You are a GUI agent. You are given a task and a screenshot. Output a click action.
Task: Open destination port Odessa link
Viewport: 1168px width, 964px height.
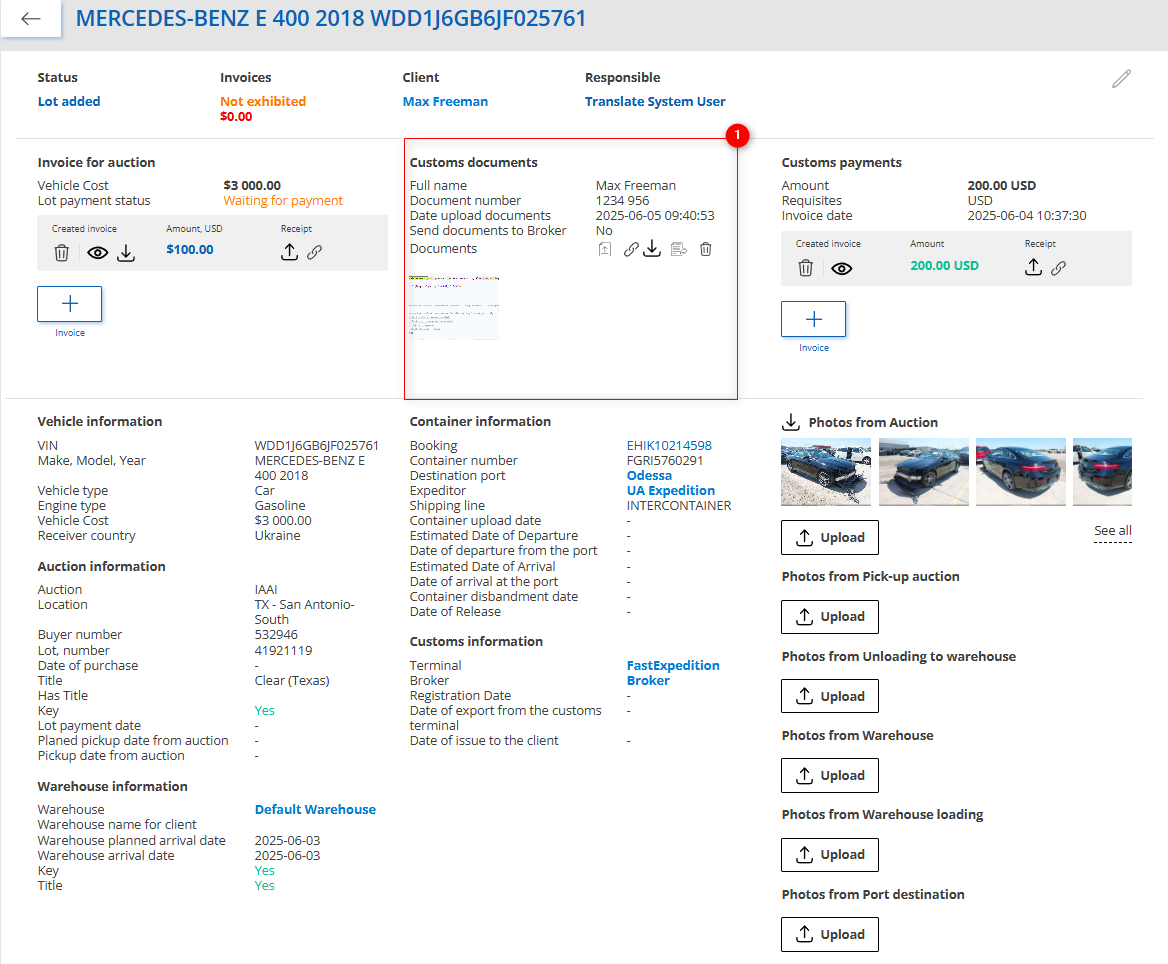[x=649, y=475]
